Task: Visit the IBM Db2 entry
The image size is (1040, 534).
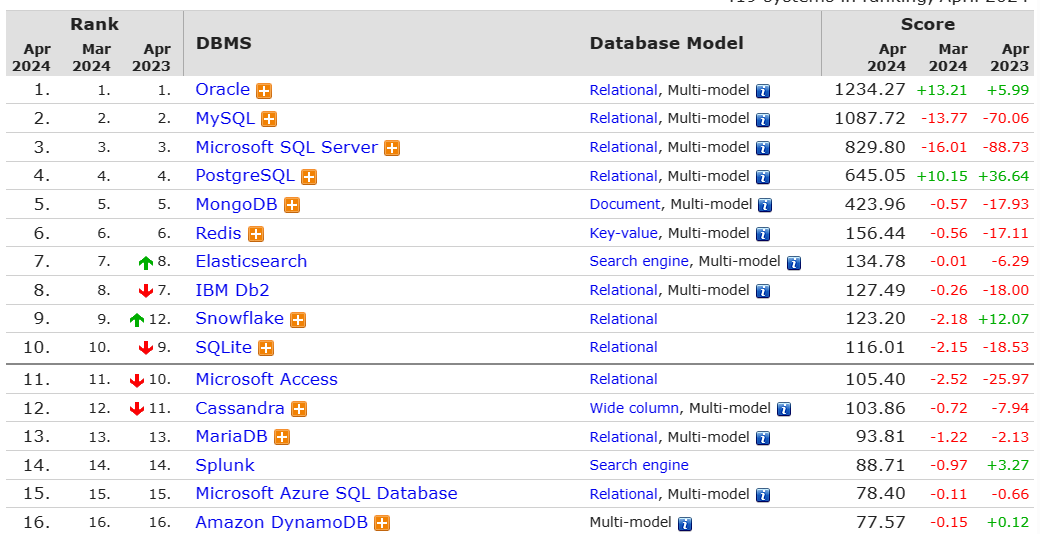Action: pos(232,290)
